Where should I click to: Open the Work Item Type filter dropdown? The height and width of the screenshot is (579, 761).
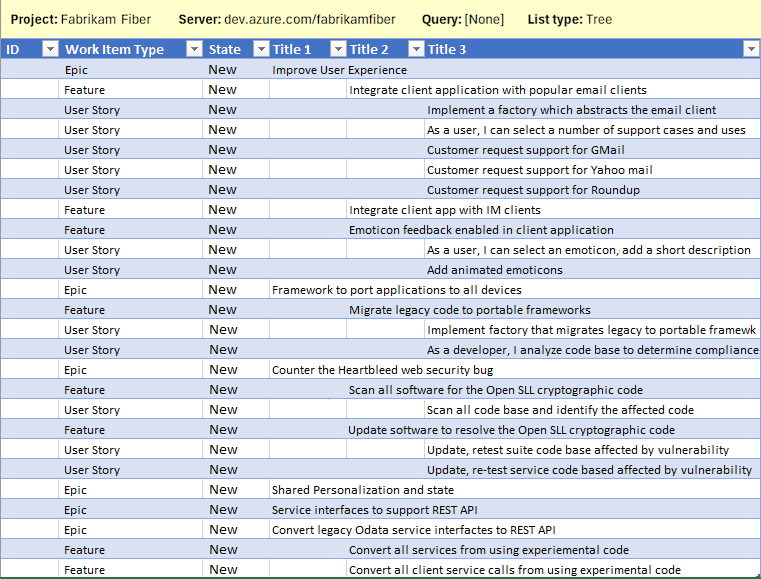(194, 49)
